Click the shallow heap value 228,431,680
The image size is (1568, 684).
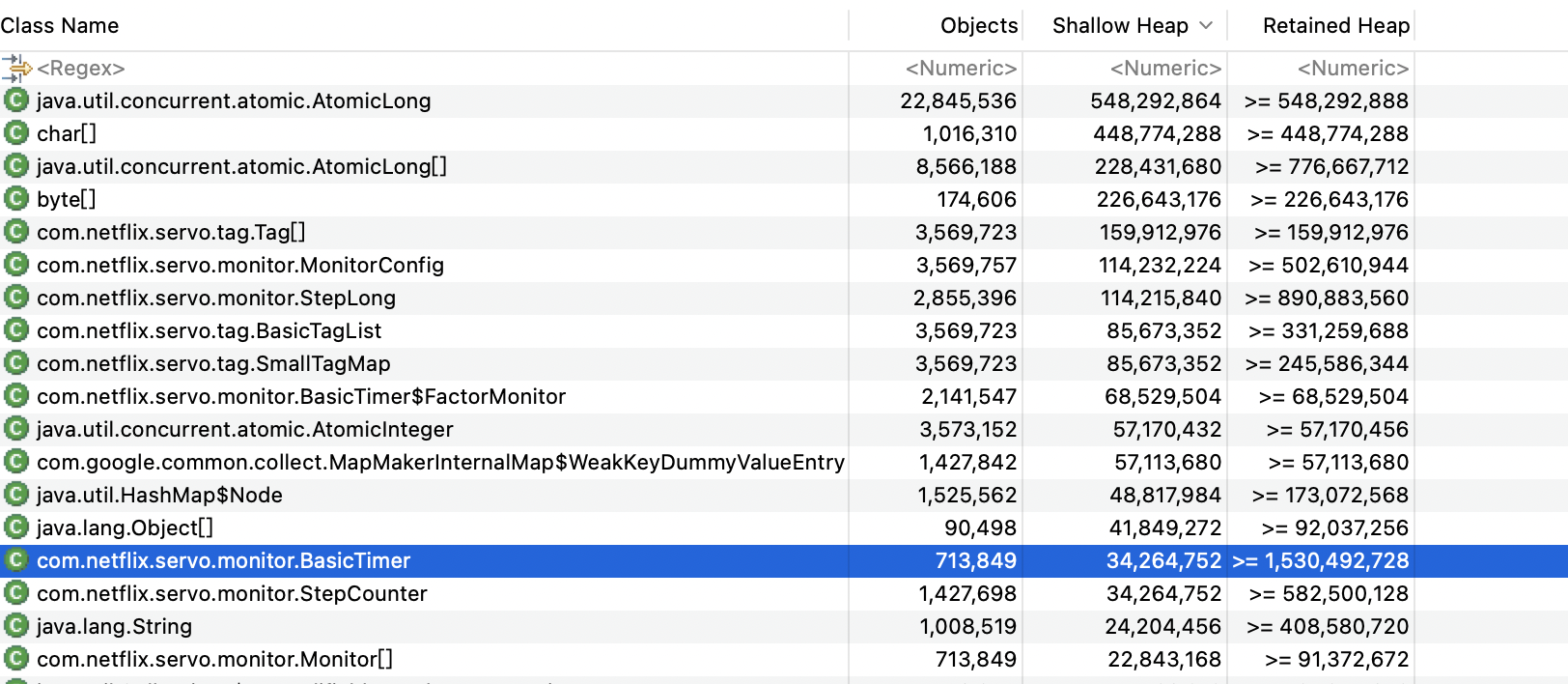1158,166
